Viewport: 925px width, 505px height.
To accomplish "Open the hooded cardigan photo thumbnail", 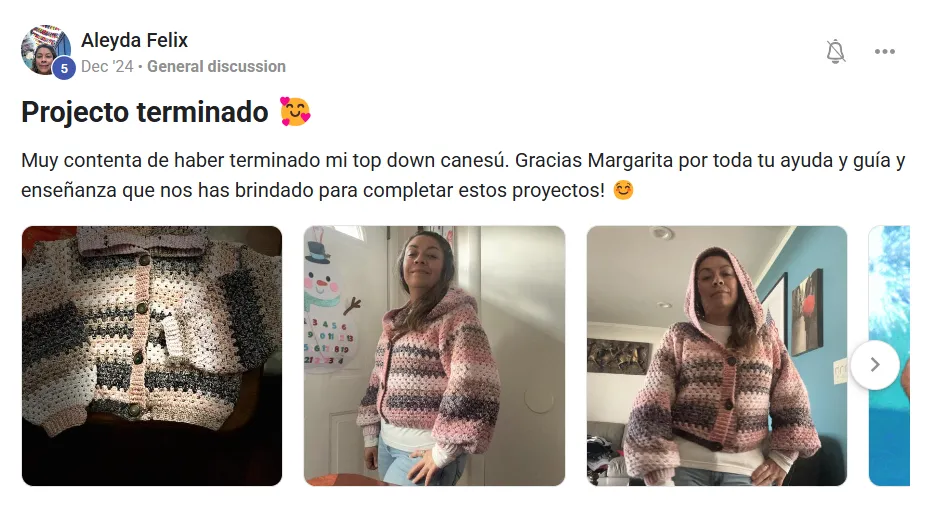I will tap(717, 356).
